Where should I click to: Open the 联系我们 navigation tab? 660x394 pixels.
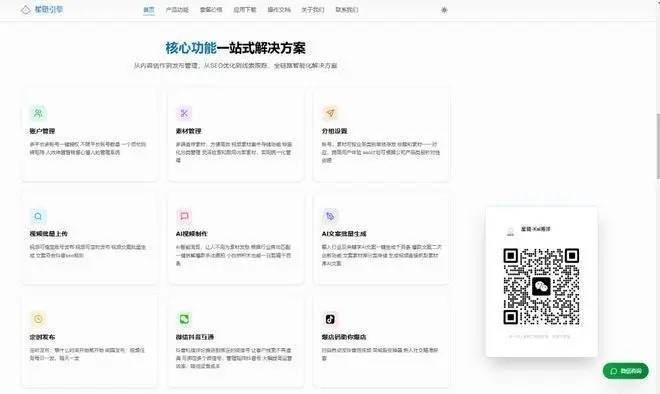point(347,10)
